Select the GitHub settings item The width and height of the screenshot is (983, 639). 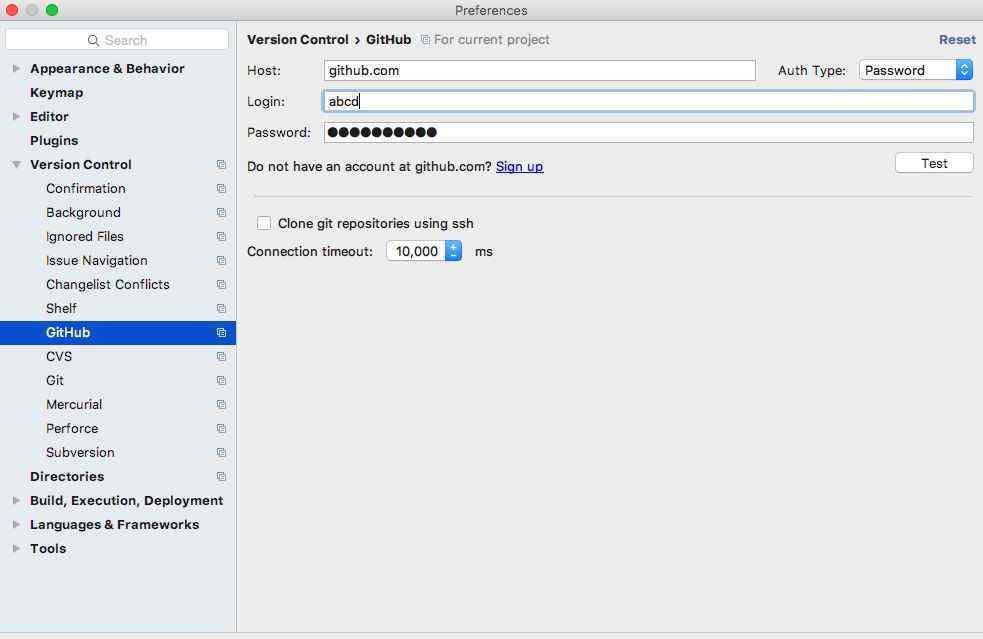(118, 332)
